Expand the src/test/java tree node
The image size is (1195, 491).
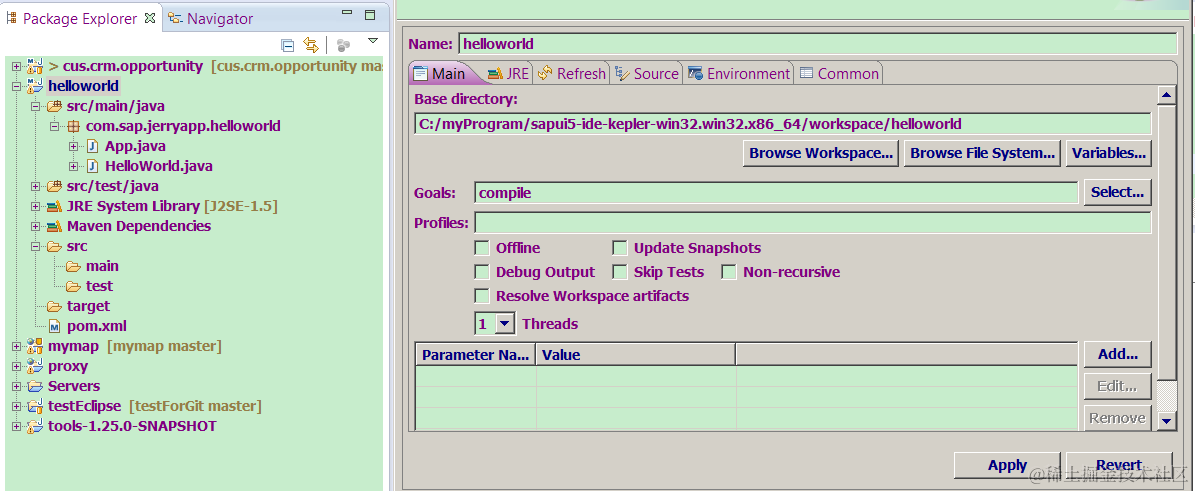point(35,186)
